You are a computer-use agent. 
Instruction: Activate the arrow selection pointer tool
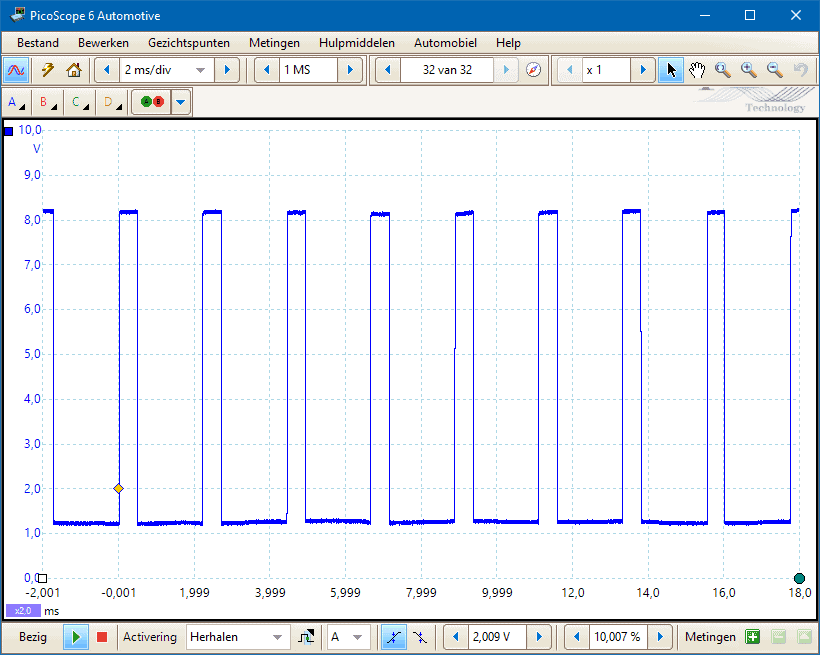(x=671, y=70)
